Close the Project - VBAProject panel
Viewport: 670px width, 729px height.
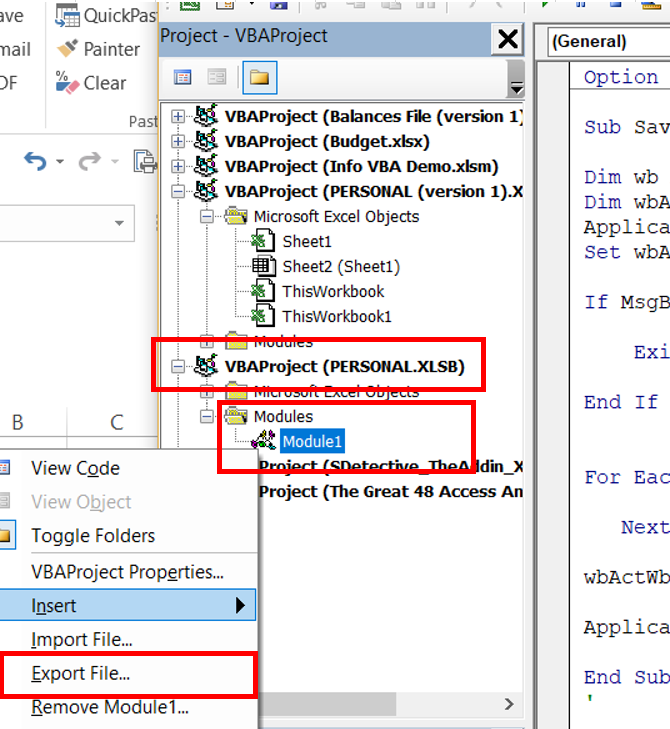click(x=508, y=39)
